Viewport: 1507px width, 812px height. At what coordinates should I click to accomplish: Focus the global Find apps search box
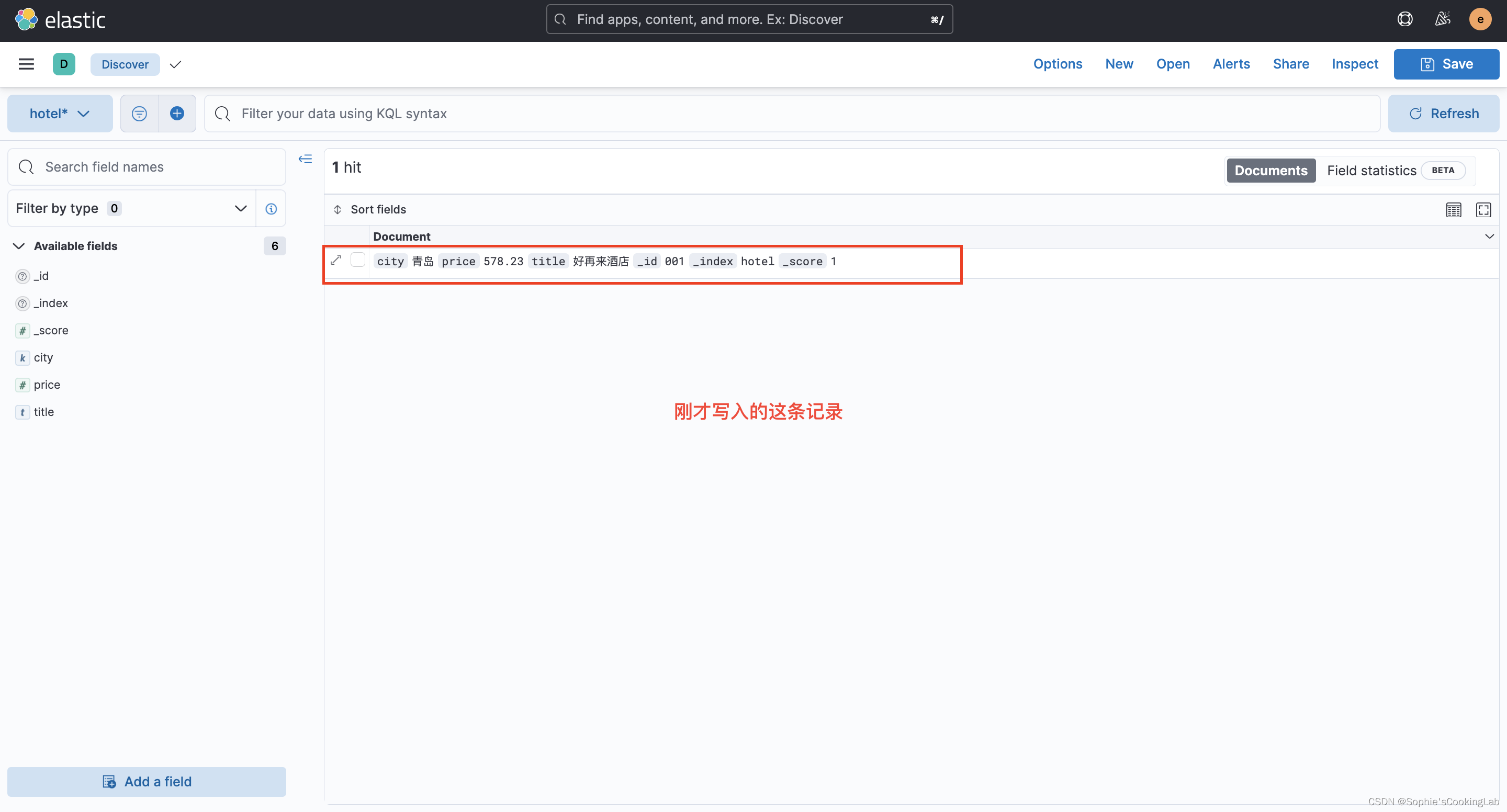point(749,19)
